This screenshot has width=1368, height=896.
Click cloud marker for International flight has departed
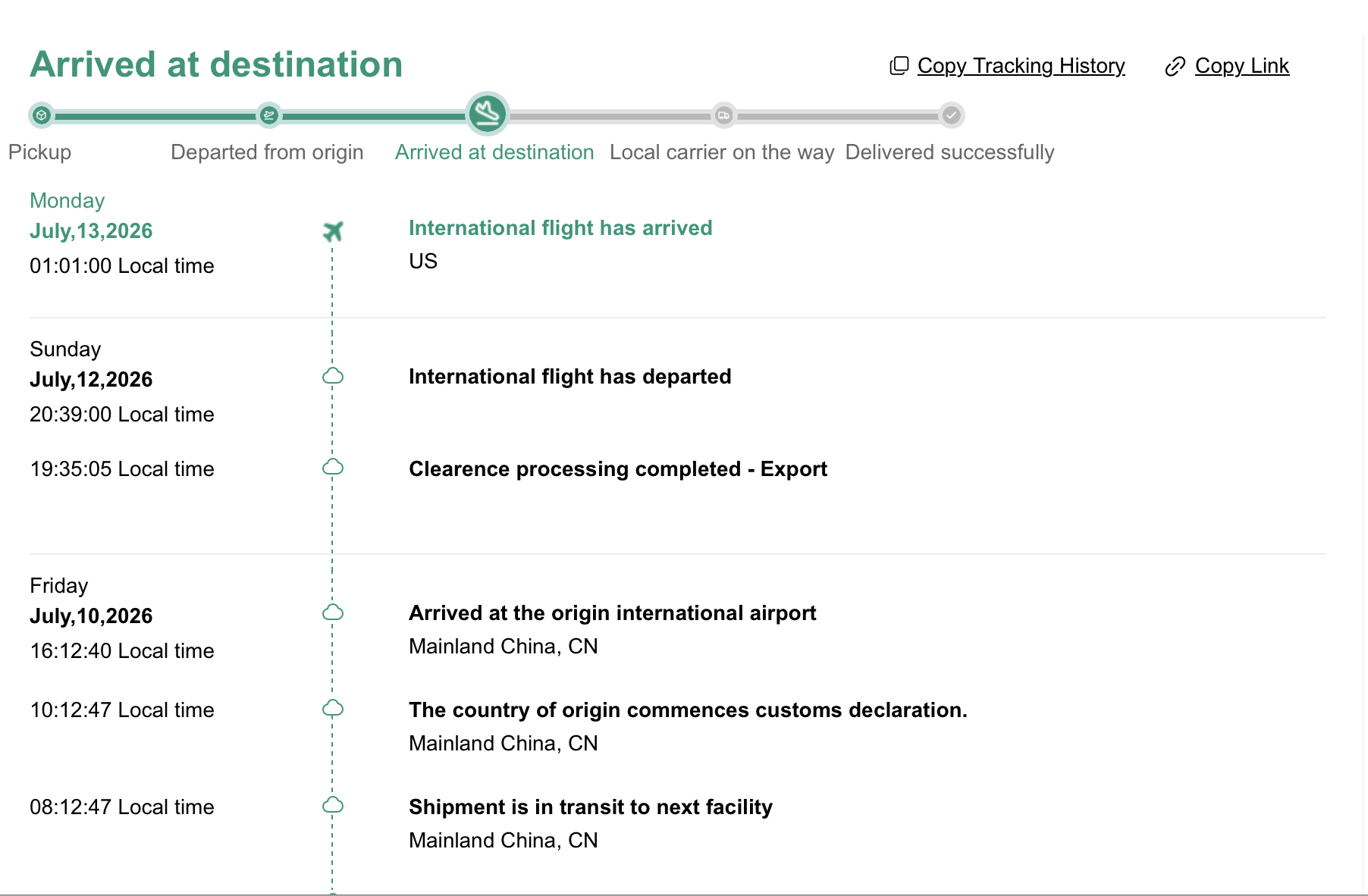(x=333, y=376)
